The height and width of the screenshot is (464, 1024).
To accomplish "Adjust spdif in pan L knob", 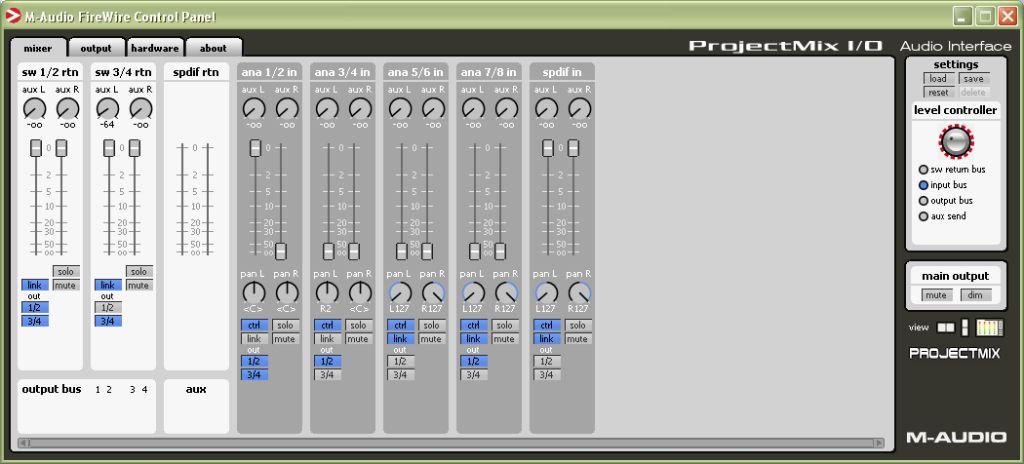I will tap(546, 292).
